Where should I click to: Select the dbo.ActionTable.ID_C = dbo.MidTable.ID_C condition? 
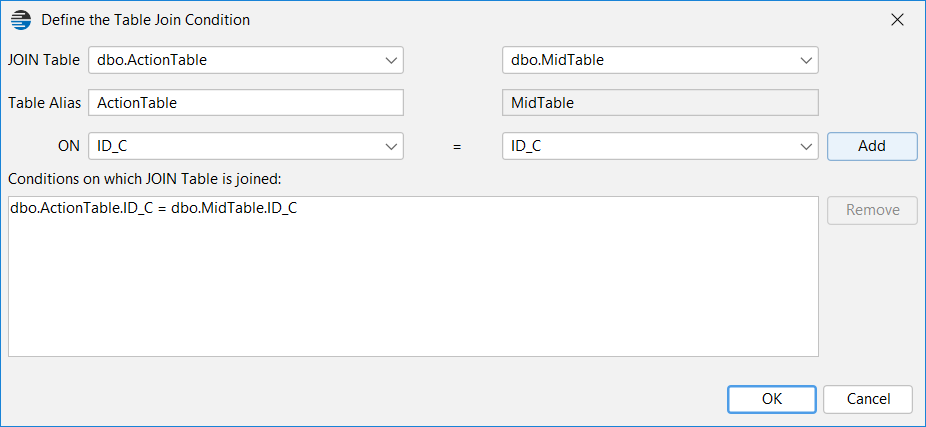point(154,209)
